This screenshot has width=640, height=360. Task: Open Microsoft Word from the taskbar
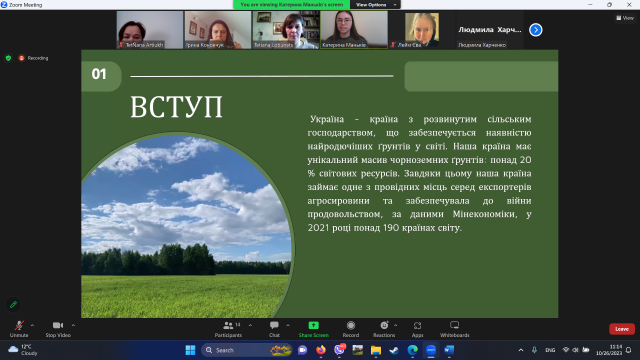[449, 350]
